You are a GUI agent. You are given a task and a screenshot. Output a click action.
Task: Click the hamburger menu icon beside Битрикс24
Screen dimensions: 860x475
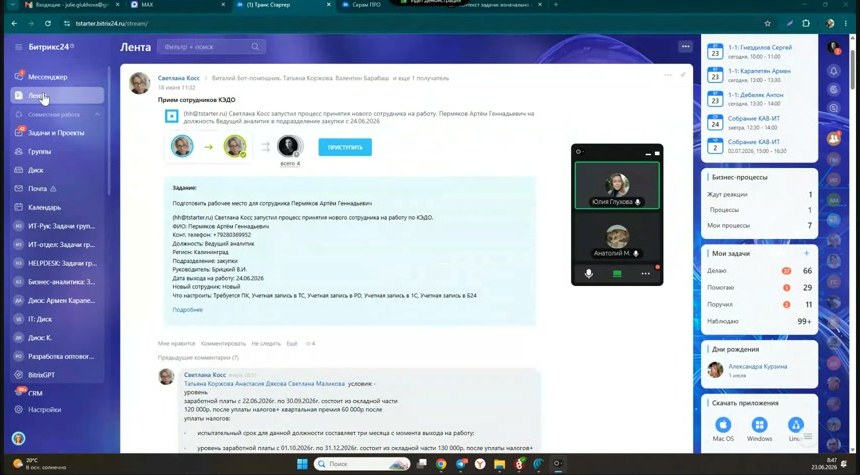(19, 47)
